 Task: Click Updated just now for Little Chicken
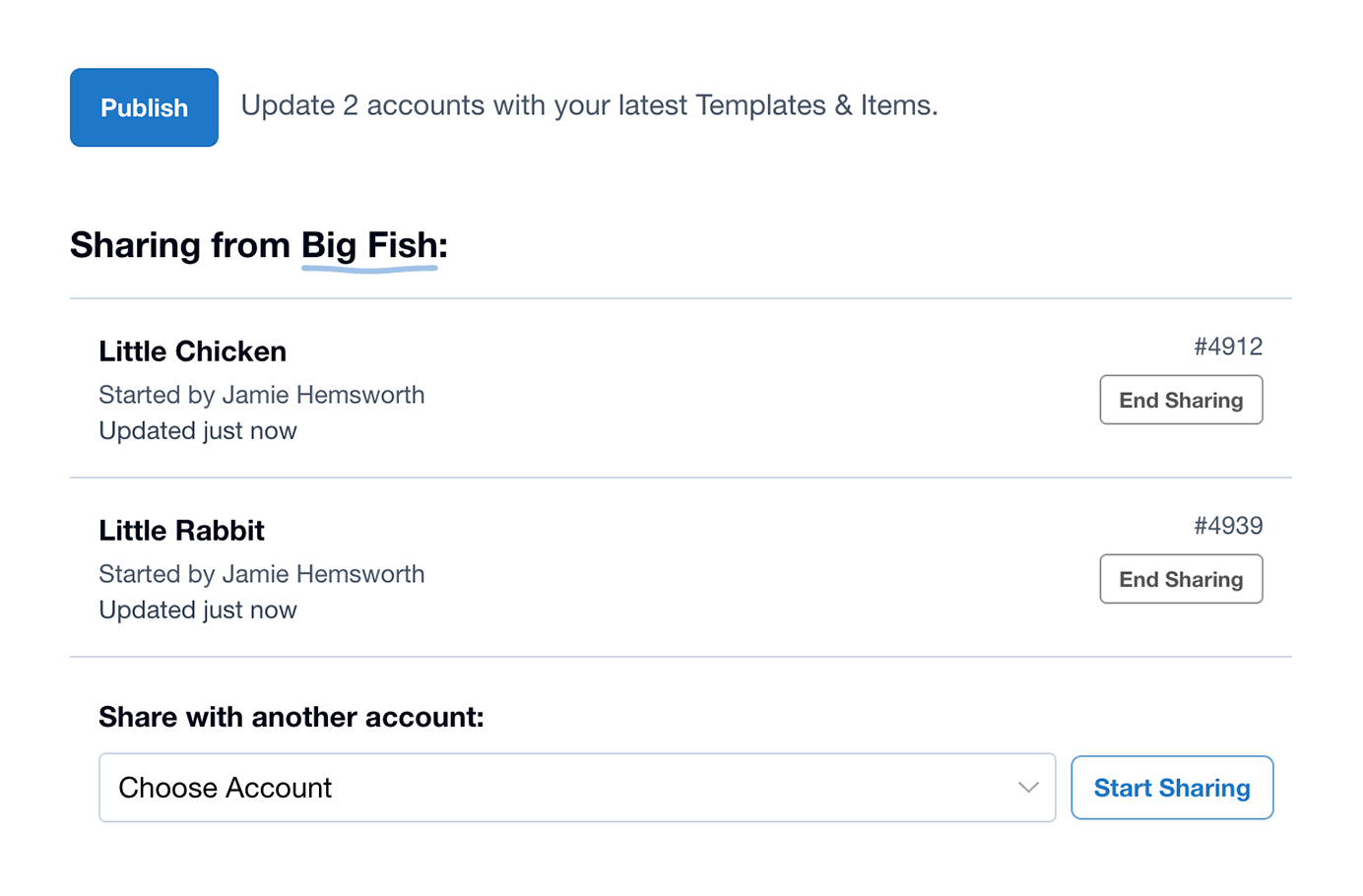click(197, 430)
